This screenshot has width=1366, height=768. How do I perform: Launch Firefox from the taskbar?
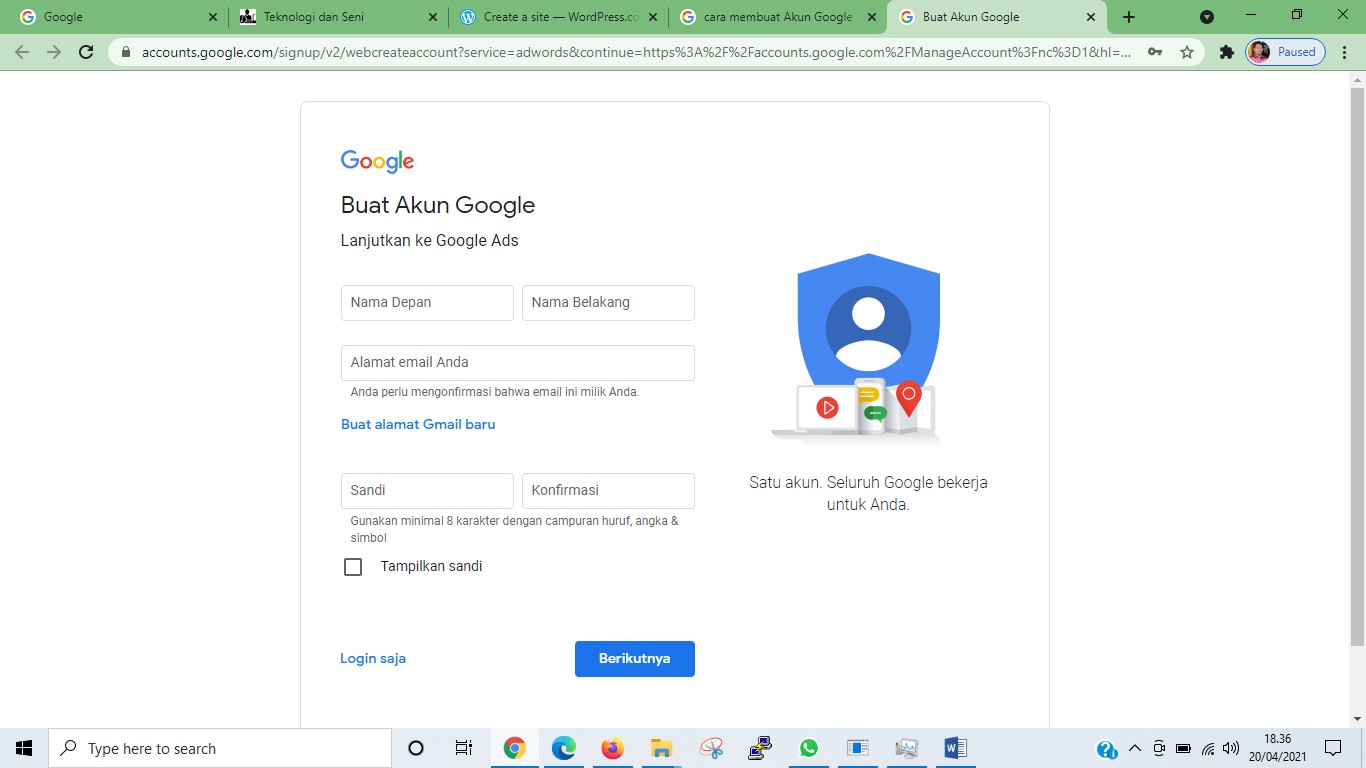(612, 748)
